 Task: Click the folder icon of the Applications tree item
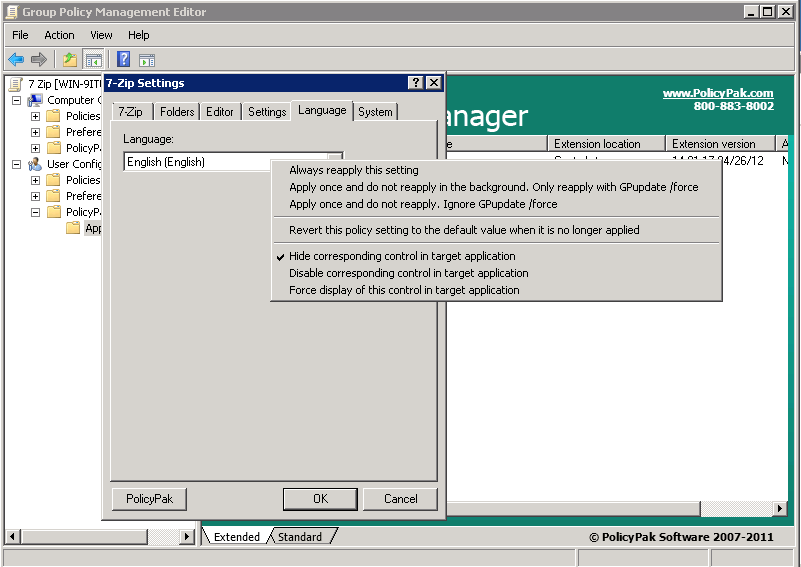[x=73, y=228]
